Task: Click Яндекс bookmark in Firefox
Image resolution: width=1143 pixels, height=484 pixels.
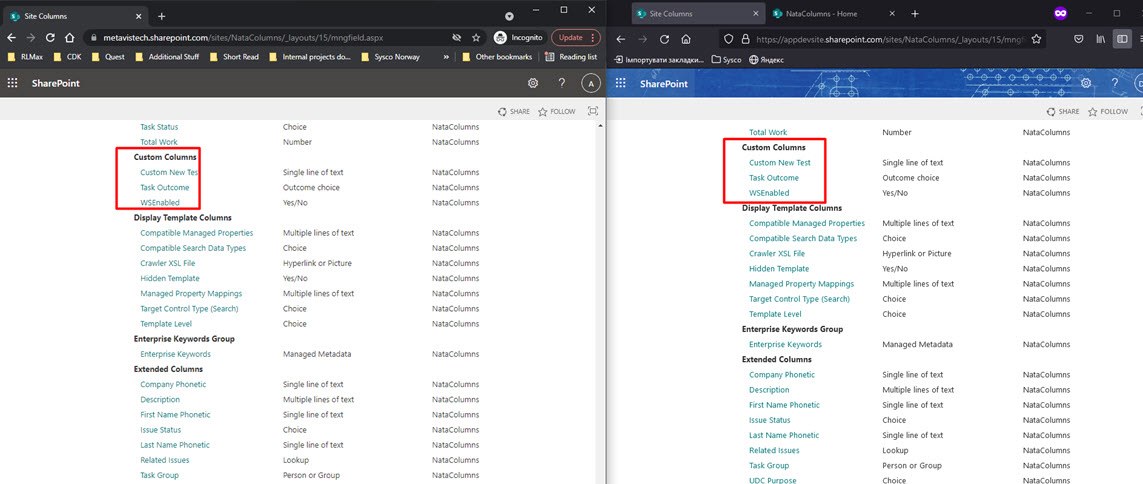Action: pyautogui.click(x=765, y=60)
